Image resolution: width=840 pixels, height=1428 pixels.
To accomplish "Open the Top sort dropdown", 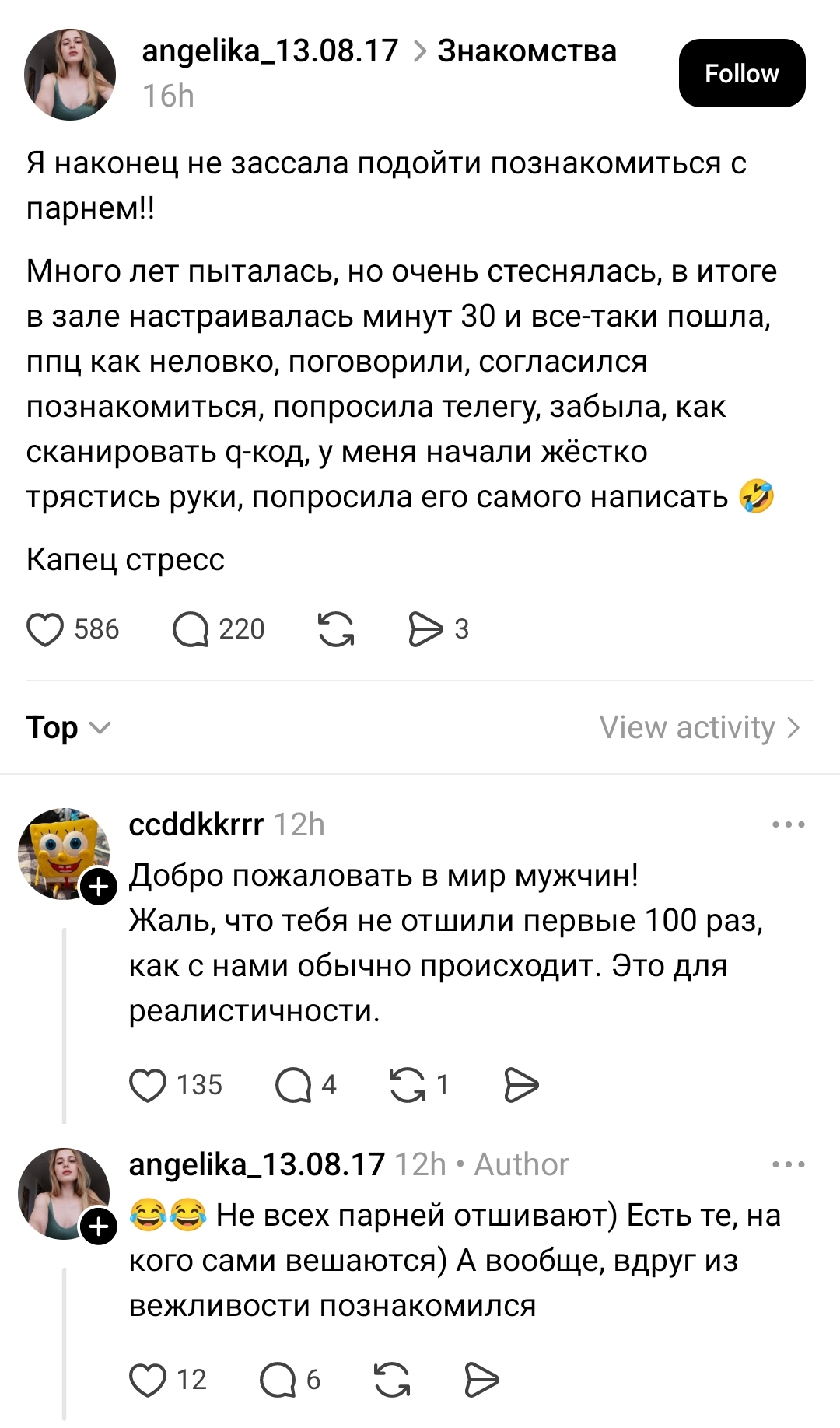I will (x=68, y=728).
